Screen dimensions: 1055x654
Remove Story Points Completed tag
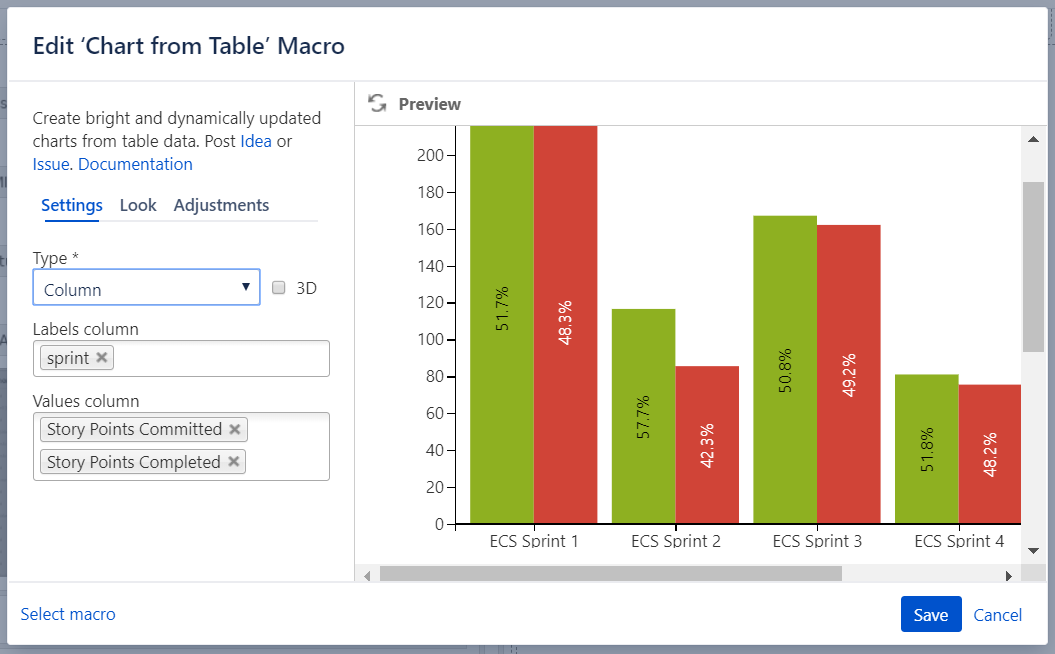(233, 462)
